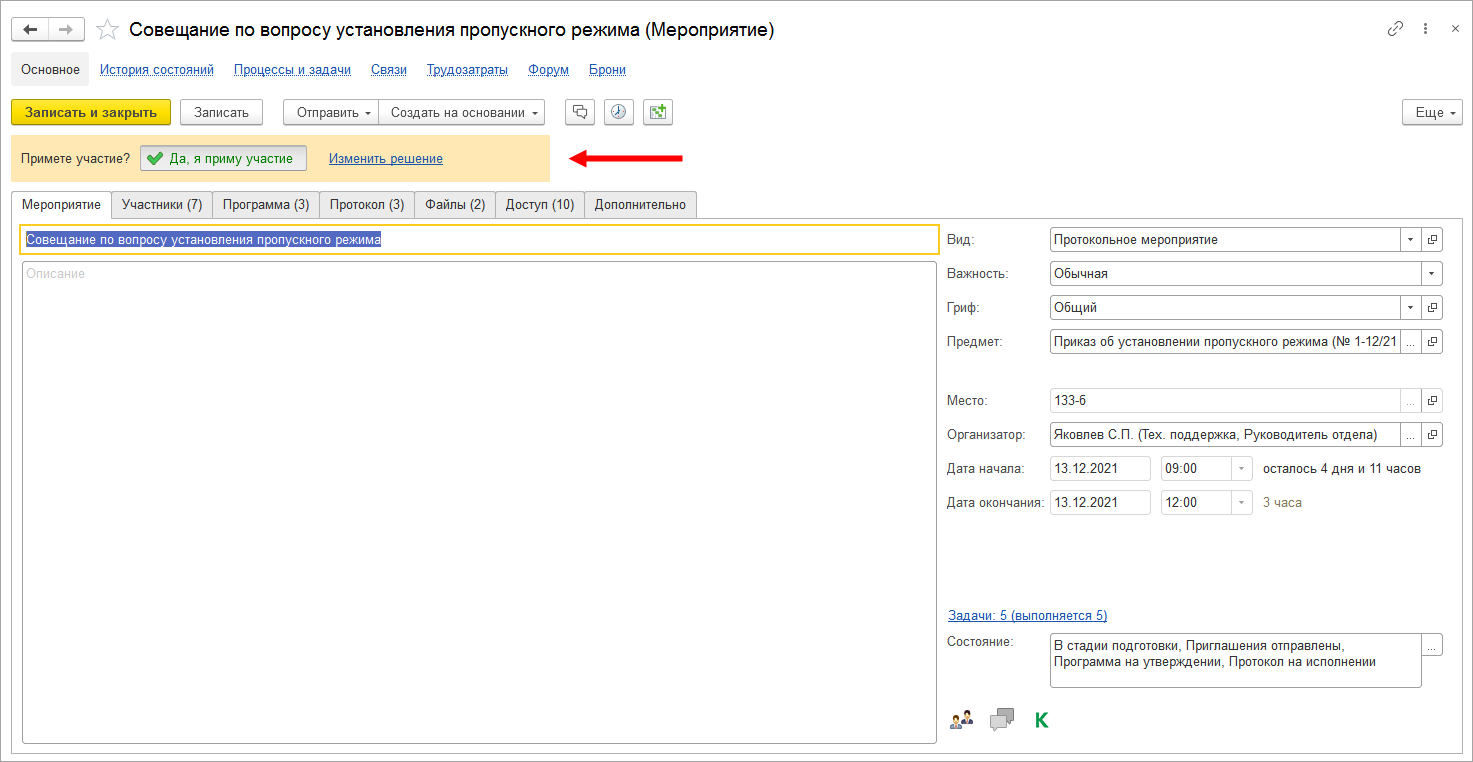Click the Записать button
The image size is (1473, 762).
[x=221, y=112]
